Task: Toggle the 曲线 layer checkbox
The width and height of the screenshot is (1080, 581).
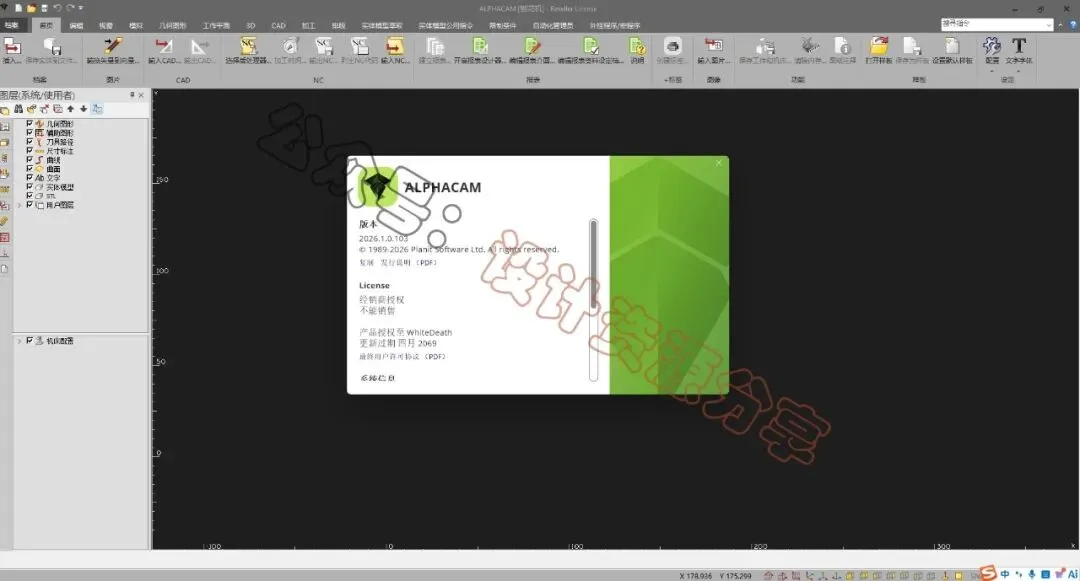Action: point(30,160)
